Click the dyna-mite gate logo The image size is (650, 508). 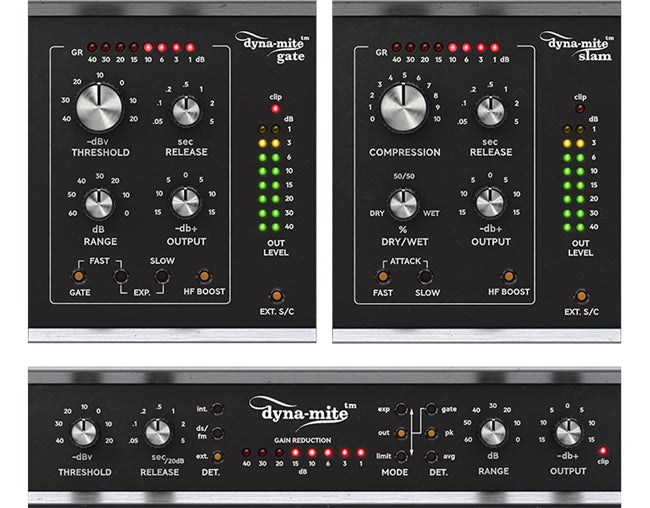pyautogui.click(x=273, y=47)
